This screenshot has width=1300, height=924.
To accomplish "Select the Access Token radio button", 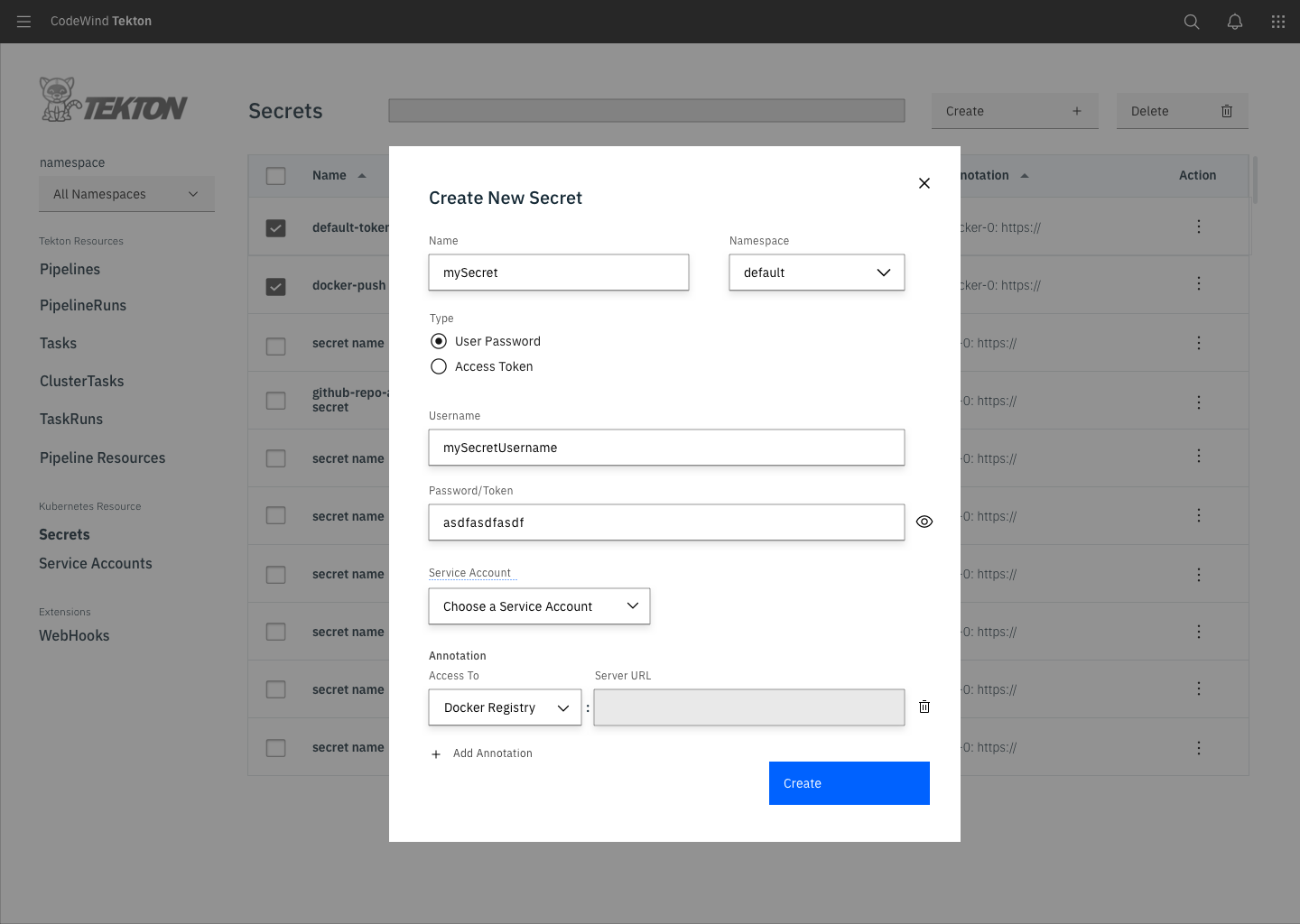I will click(x=439, y=366).
